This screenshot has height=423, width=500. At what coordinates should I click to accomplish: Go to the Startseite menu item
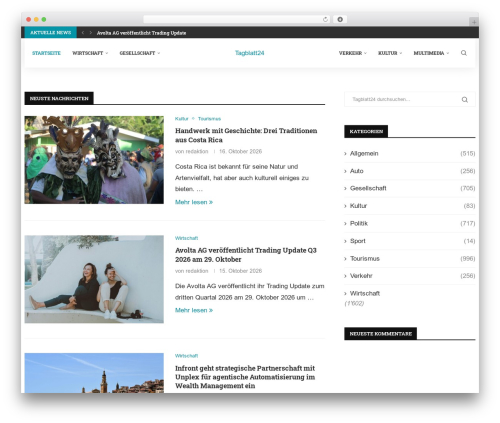click(46, 53)
